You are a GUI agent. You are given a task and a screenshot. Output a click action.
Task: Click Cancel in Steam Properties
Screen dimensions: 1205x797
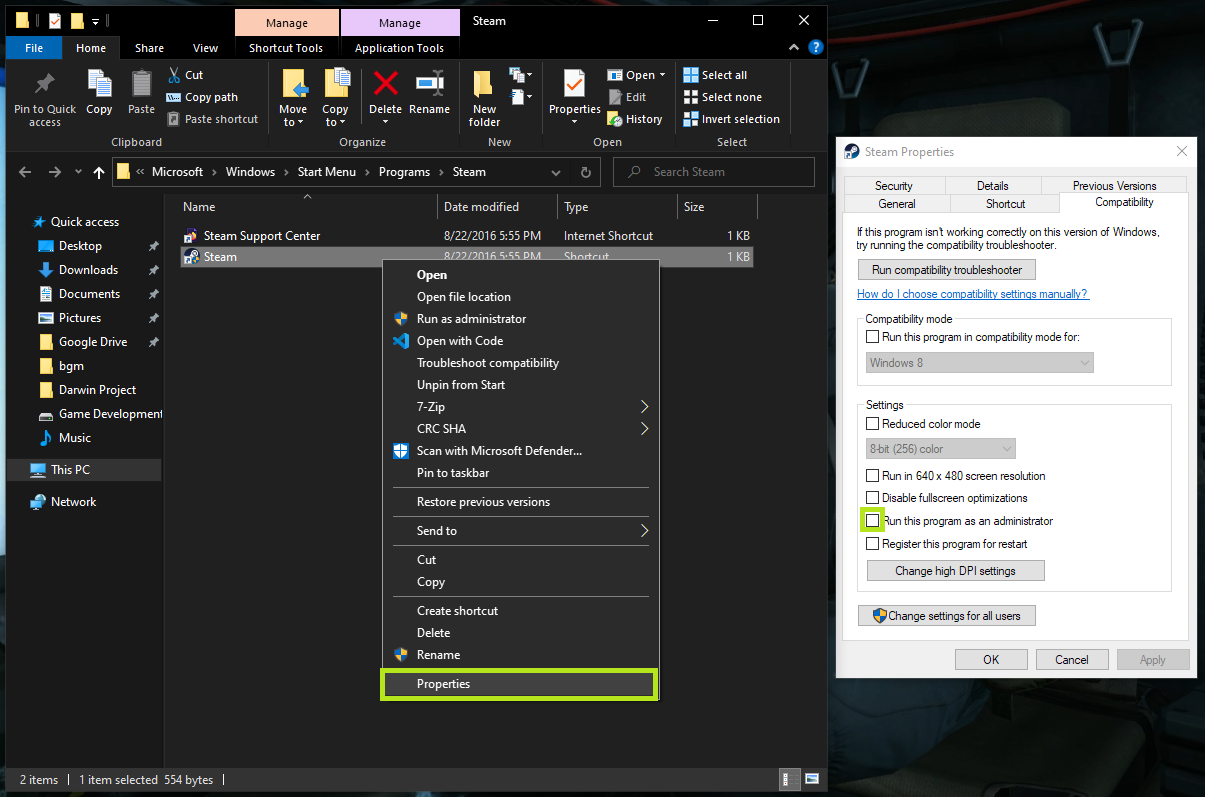coord(1071,659)
